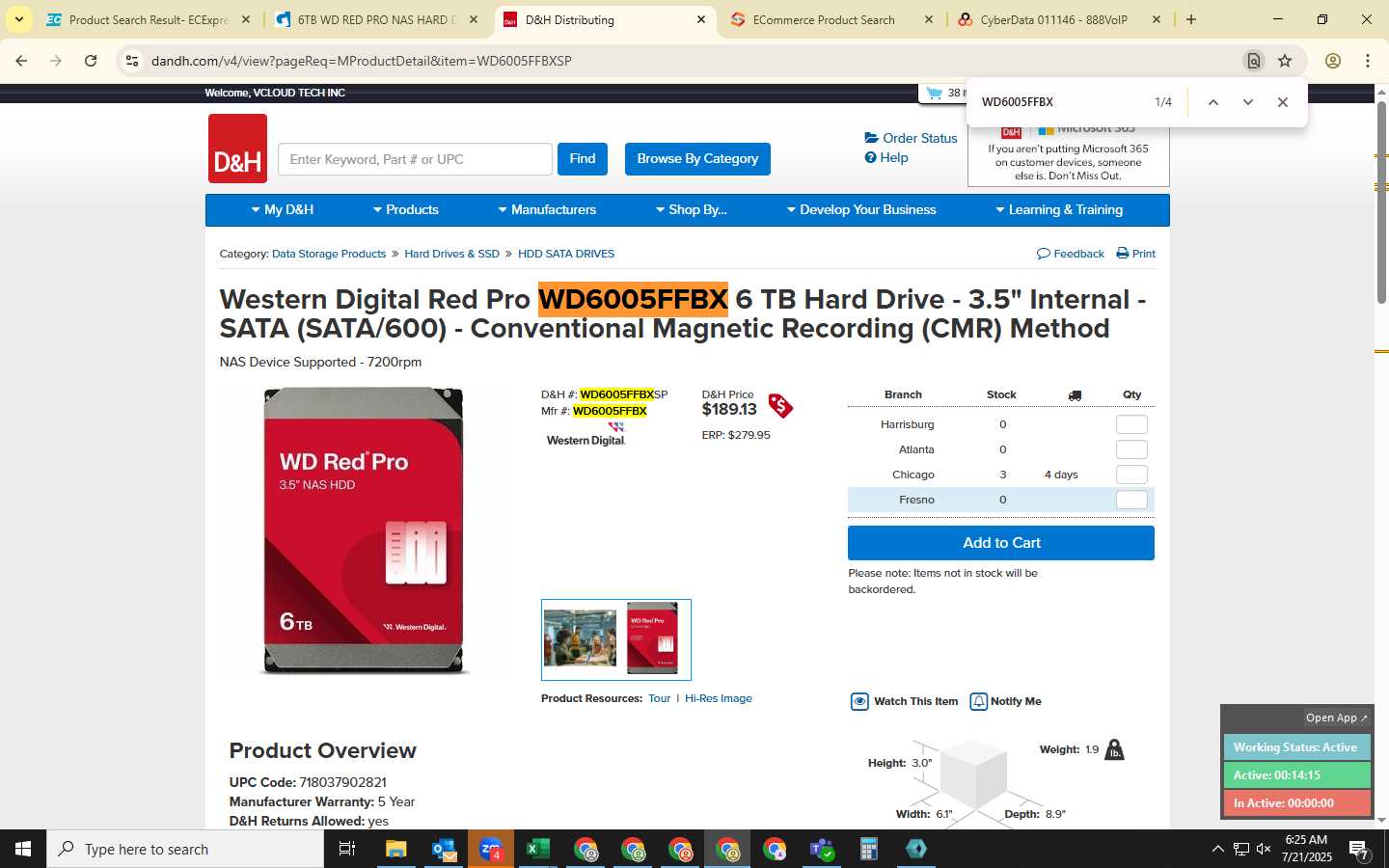1389x868 pixels.
Task: Click the Harrisburg quantity field
Action: tap(1131, 424)
